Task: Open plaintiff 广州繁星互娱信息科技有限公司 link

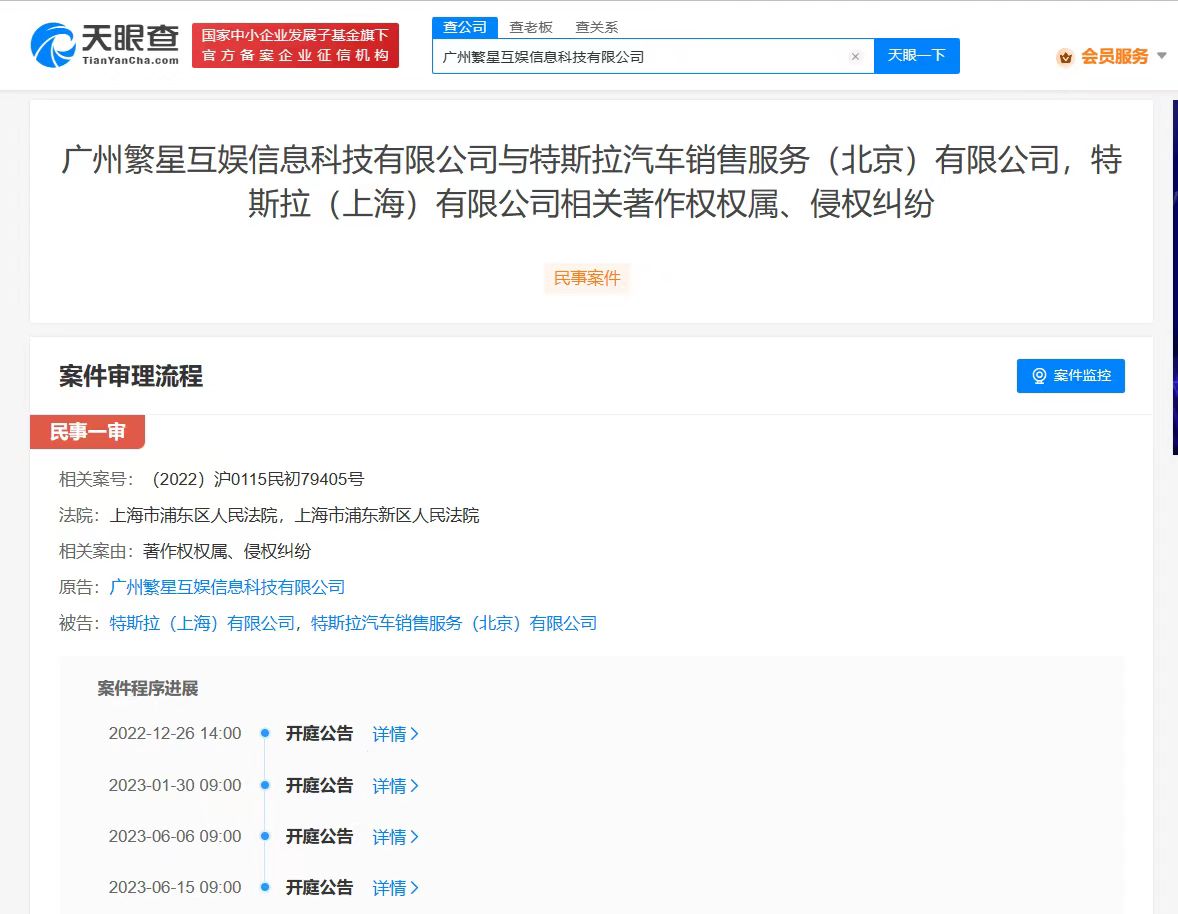Action: pyautogui.click(x=228, y=587)
